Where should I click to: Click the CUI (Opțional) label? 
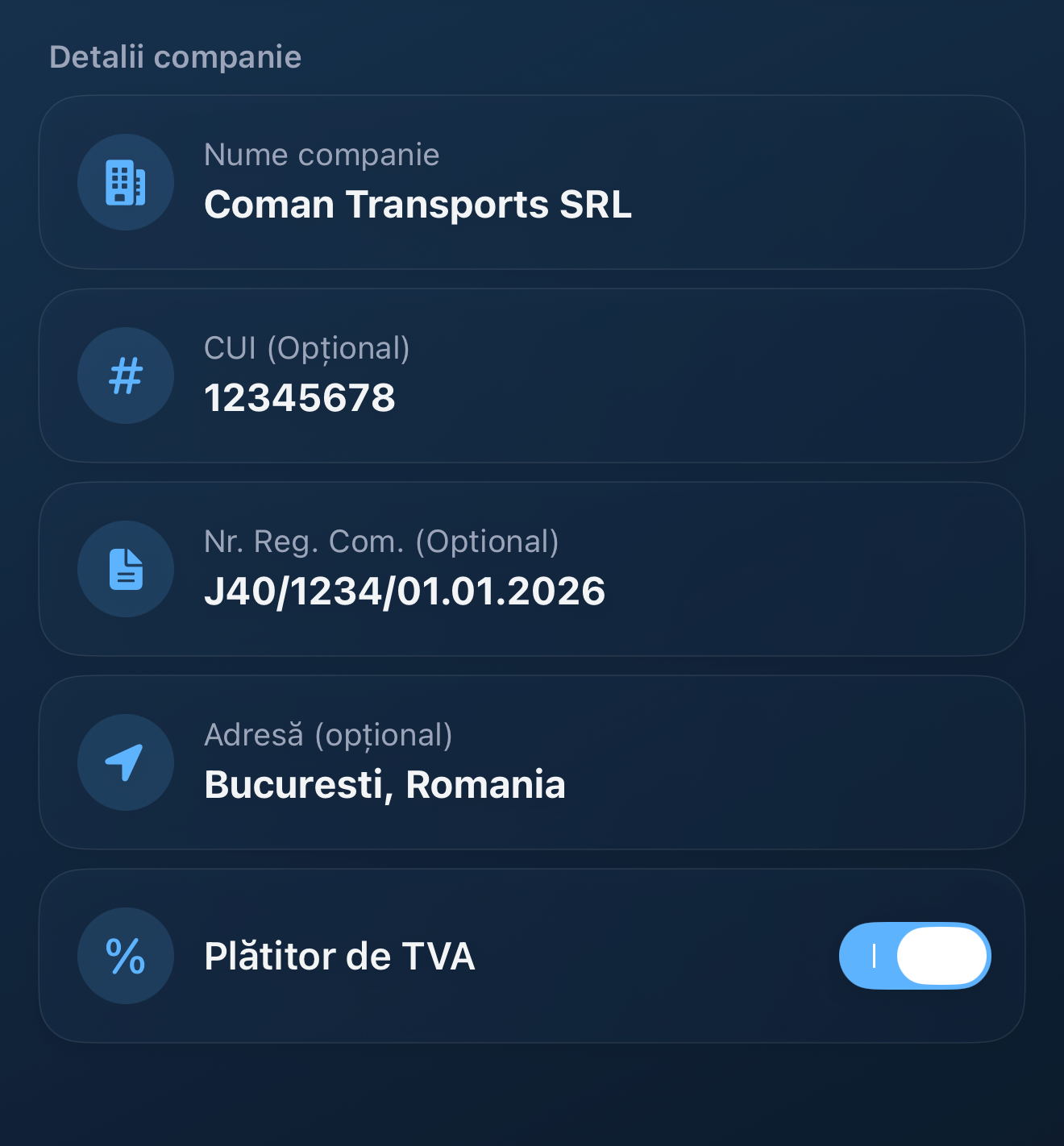pyautogui.click(x=306, y=348)
